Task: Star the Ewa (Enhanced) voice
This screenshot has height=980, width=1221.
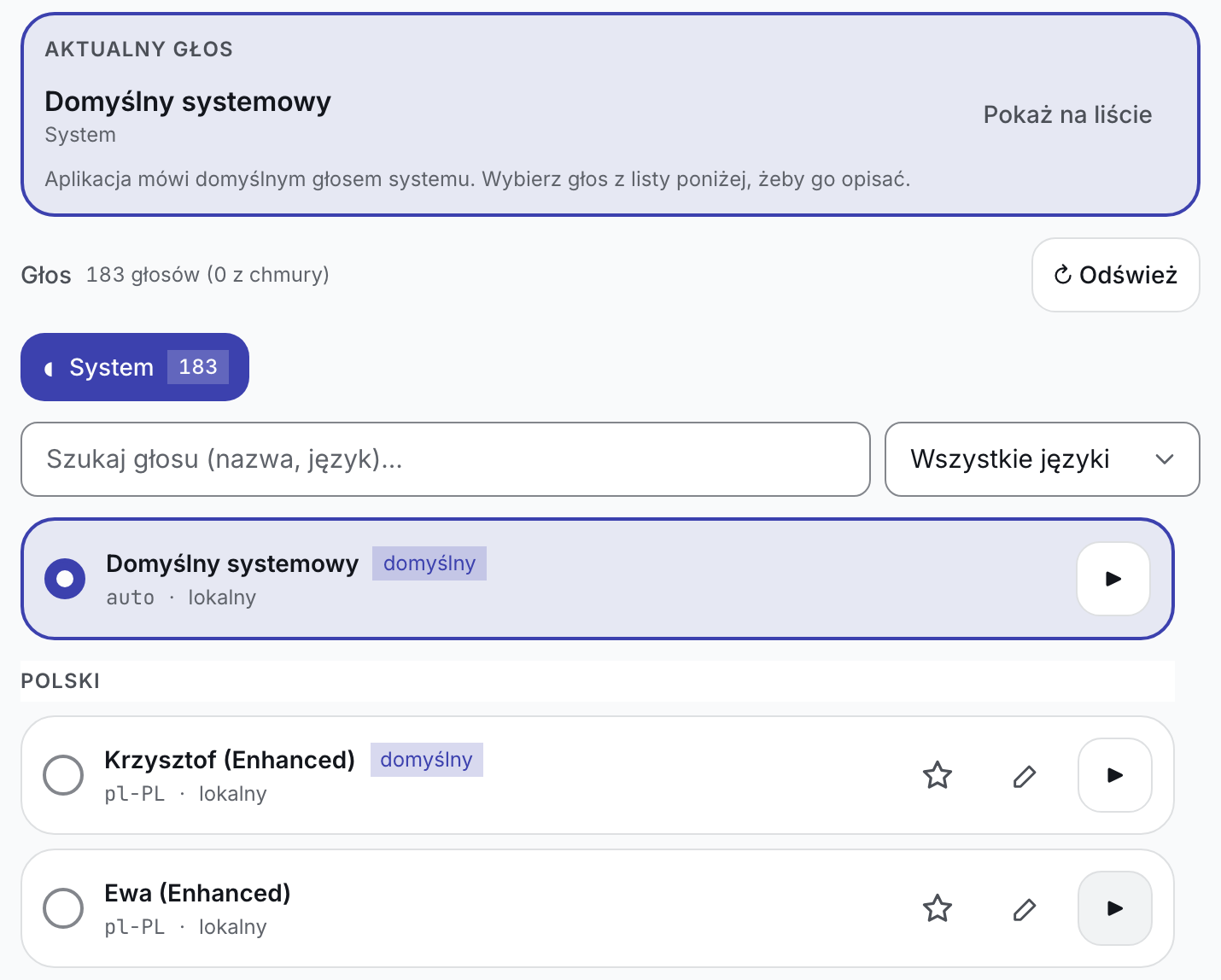Action: pos(938,908)
